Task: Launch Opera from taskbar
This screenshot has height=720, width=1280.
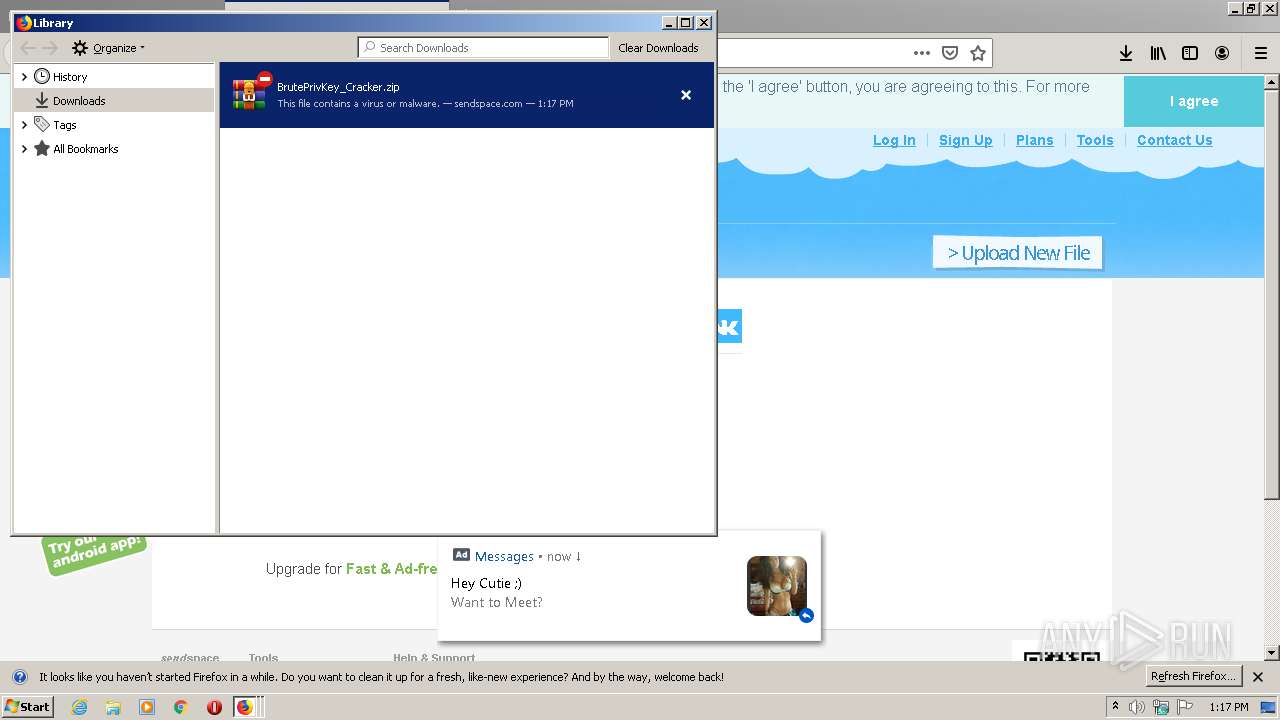Action: point(214,707)
